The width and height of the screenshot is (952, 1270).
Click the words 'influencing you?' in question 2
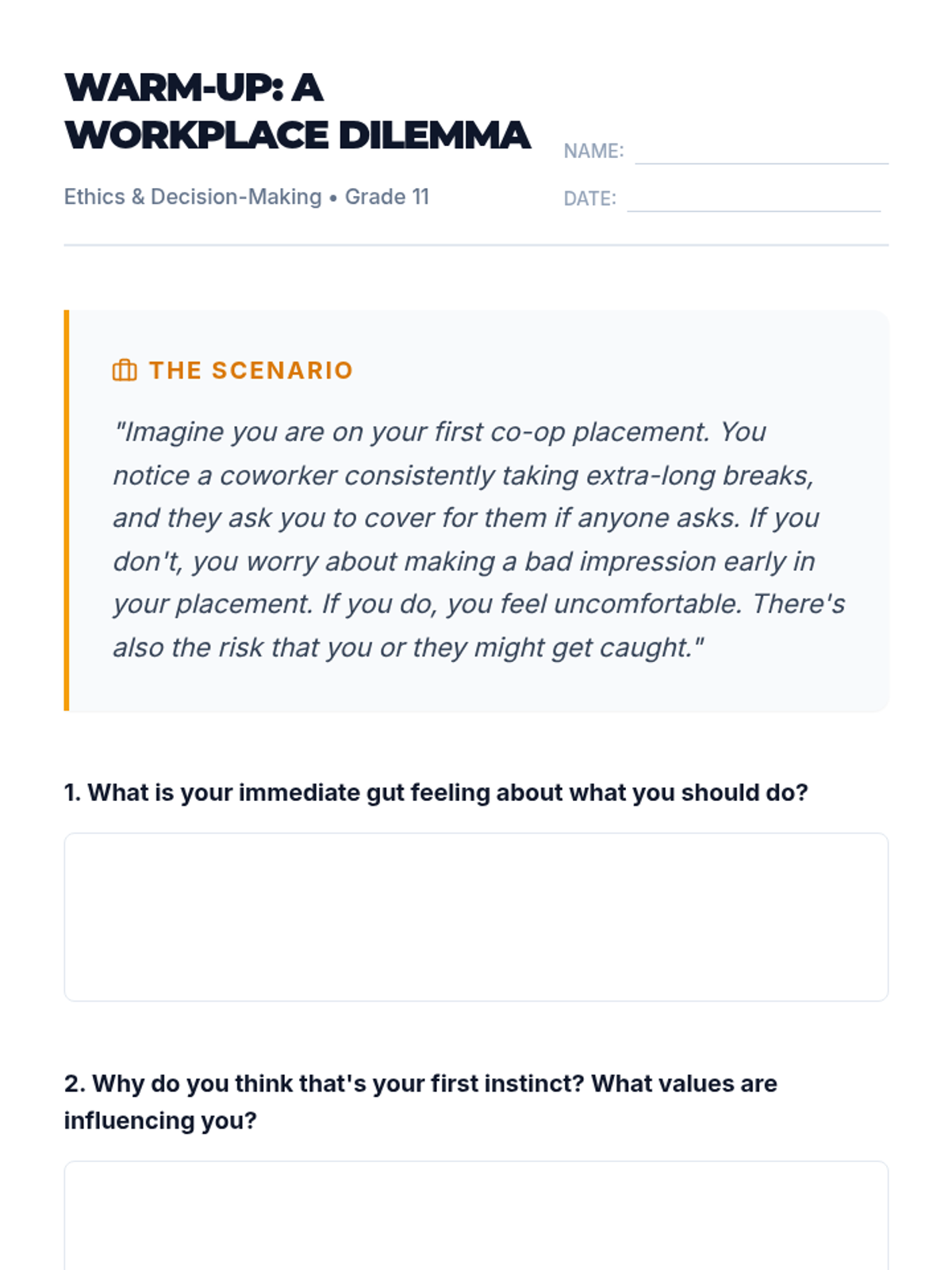click(x=160, y=1121)
